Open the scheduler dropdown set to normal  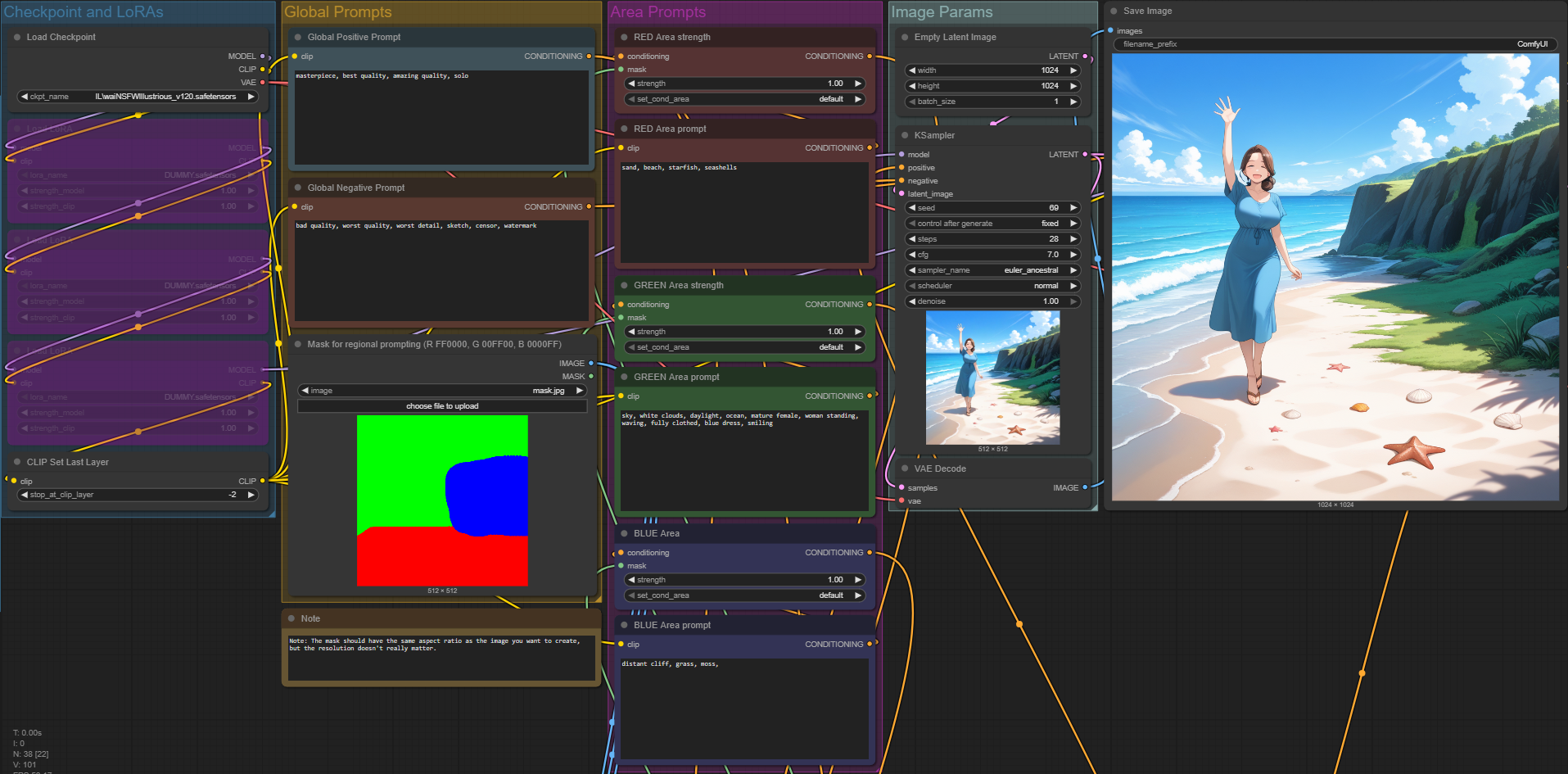(x=992, y=286)
